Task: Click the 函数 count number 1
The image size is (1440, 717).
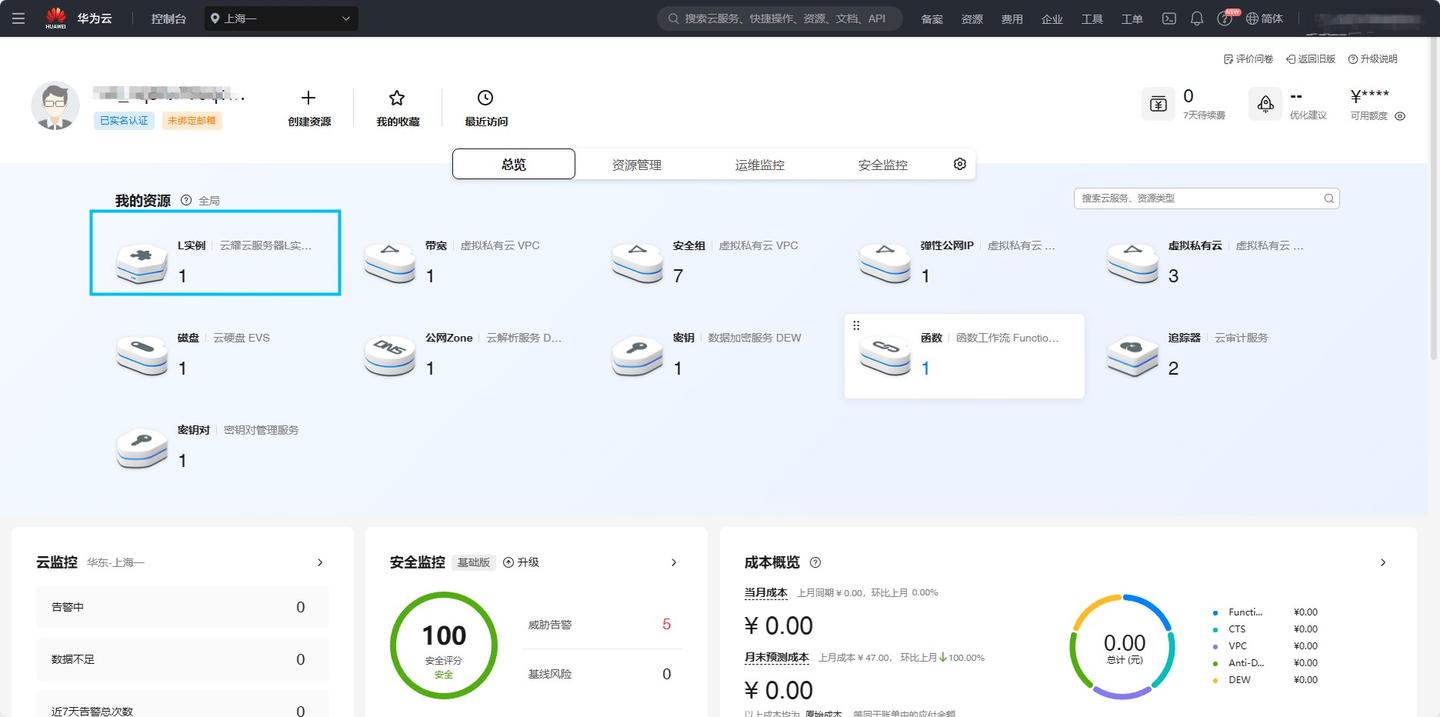Action: point(925,368)
